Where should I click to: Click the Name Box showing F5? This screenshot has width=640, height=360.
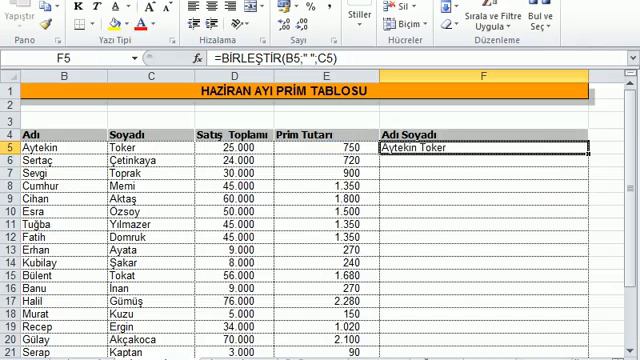click(64, 58)
